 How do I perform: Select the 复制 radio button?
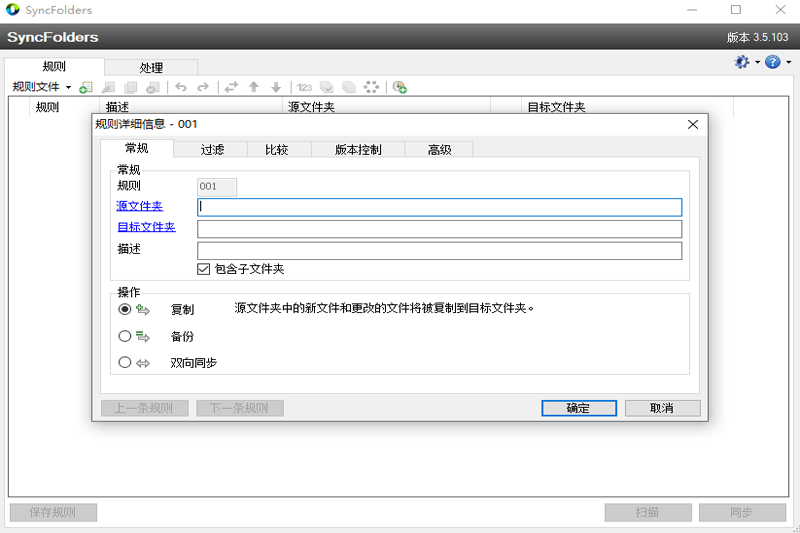click(124, 309)
